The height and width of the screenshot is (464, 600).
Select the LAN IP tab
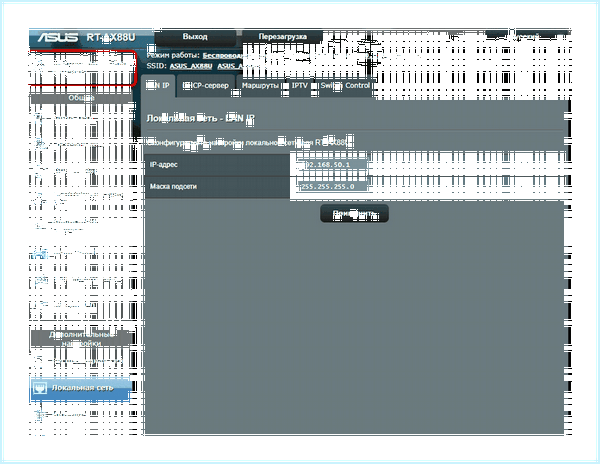point(158,86)
